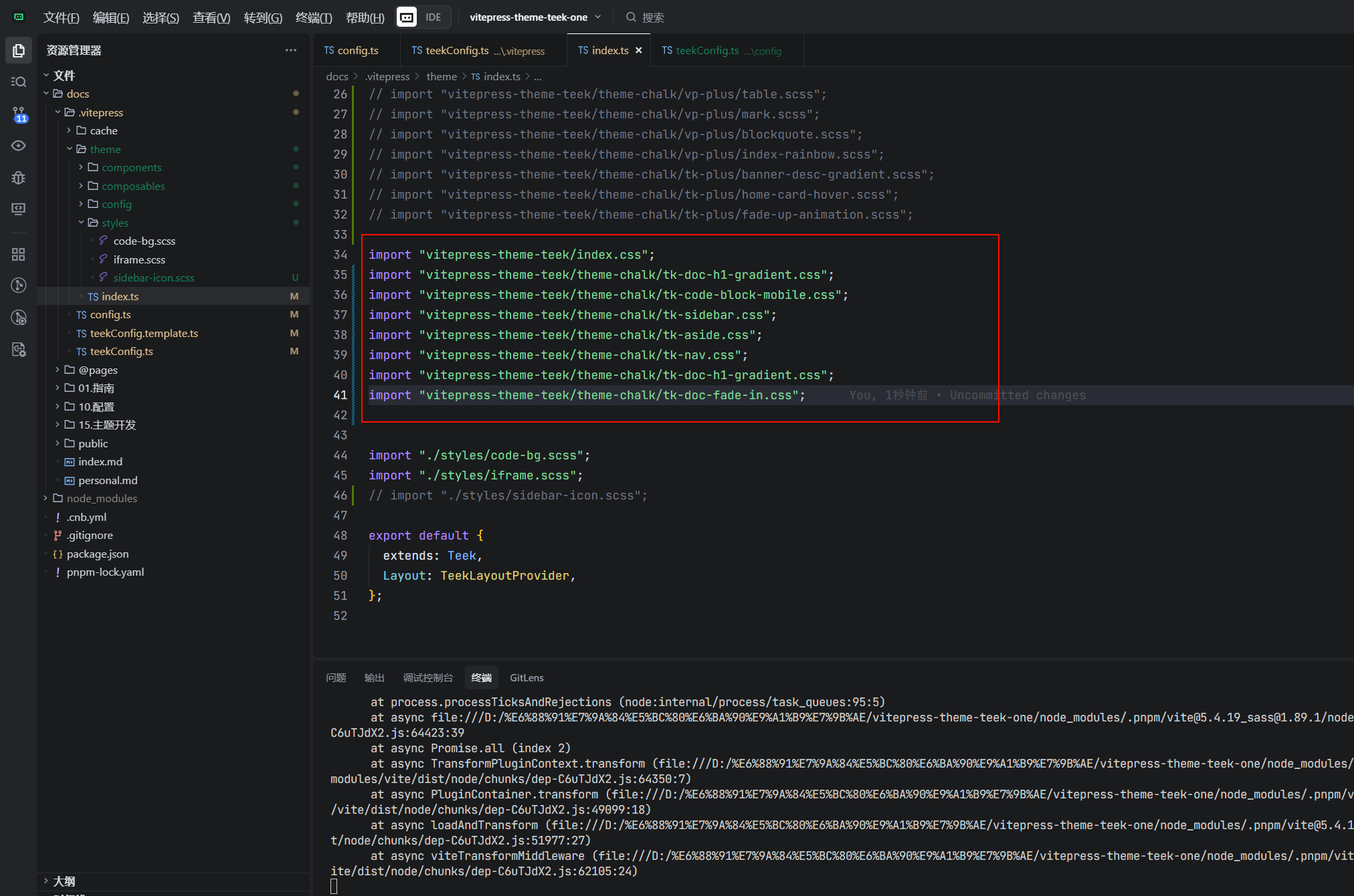Image resolution: width=1354 pixels, height=896 pixels.
Task: Open the Extensions view icon
Action: pos(19,254)
